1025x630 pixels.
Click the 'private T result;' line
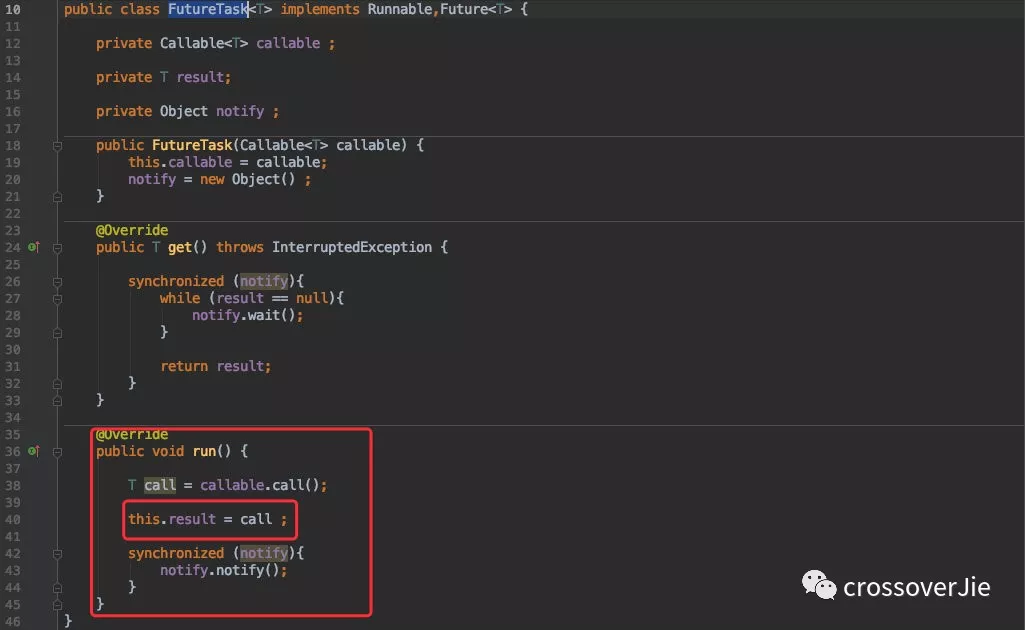click(163, 77)
